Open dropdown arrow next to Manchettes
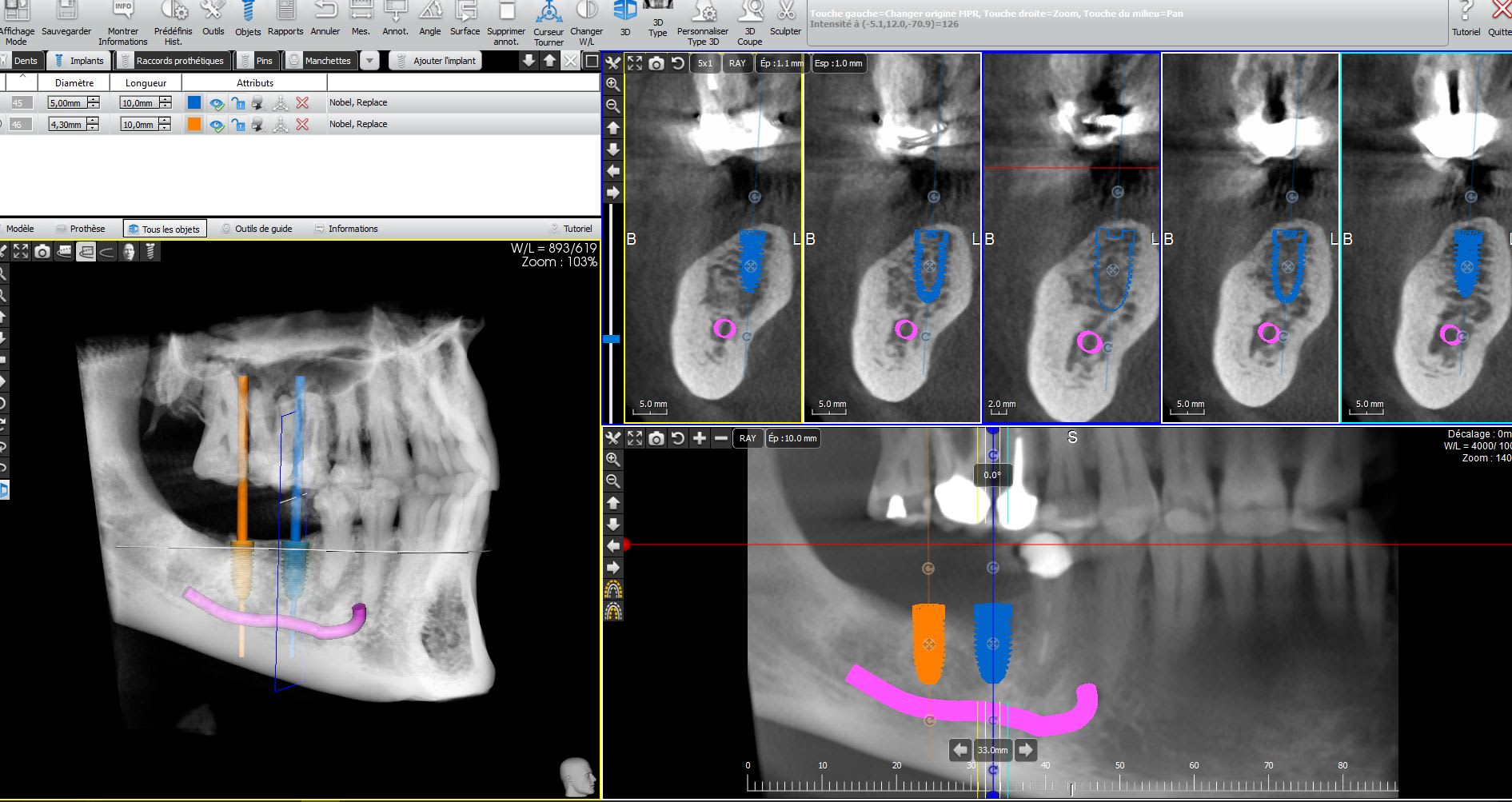Screen dimensions: 1512x802 pyautogui.click(x=369, y=61)
